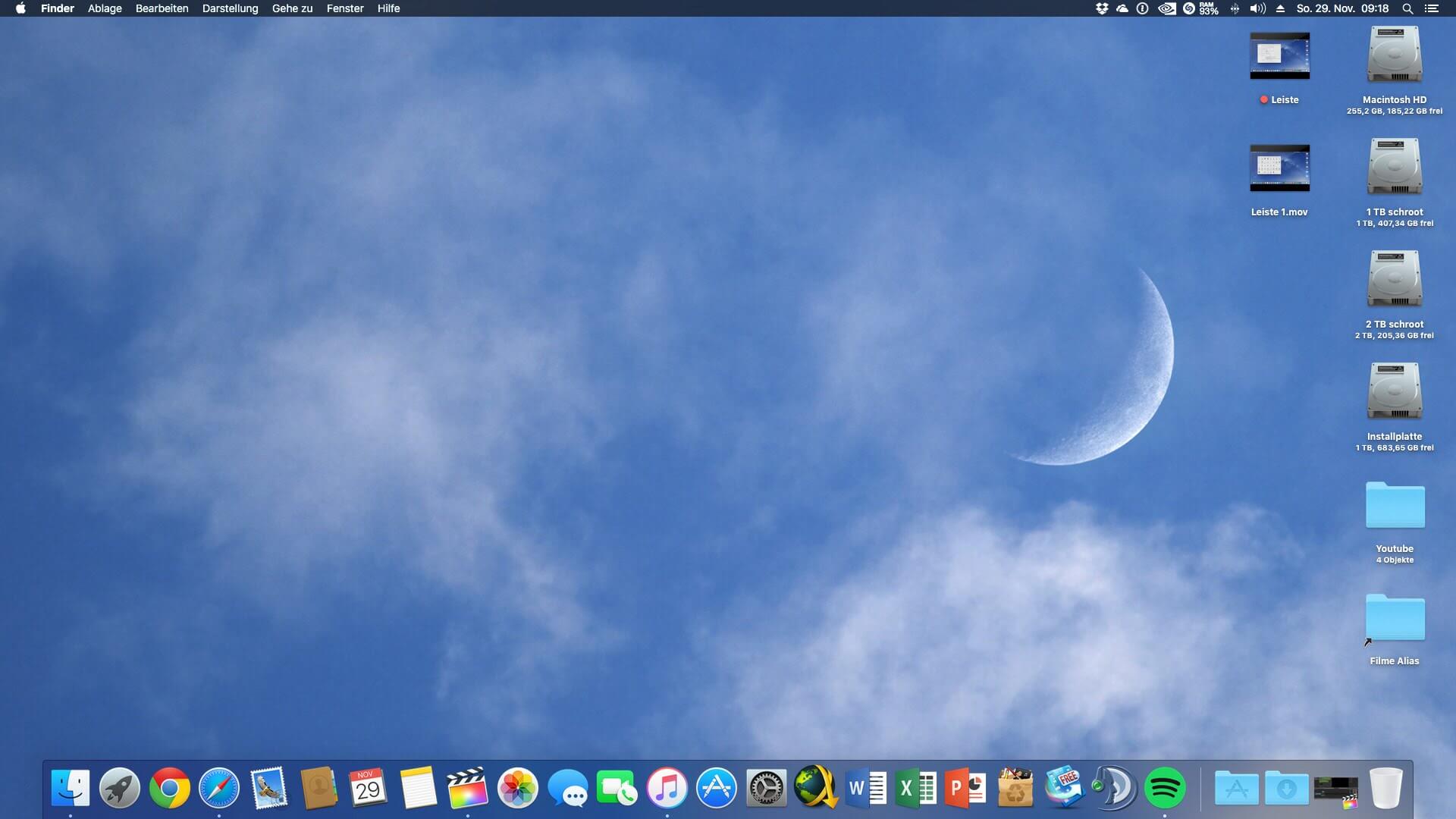Screen dimensions: 1456x819
Task: Open System Preferences gear icon
Action: (x=766, y=789)
